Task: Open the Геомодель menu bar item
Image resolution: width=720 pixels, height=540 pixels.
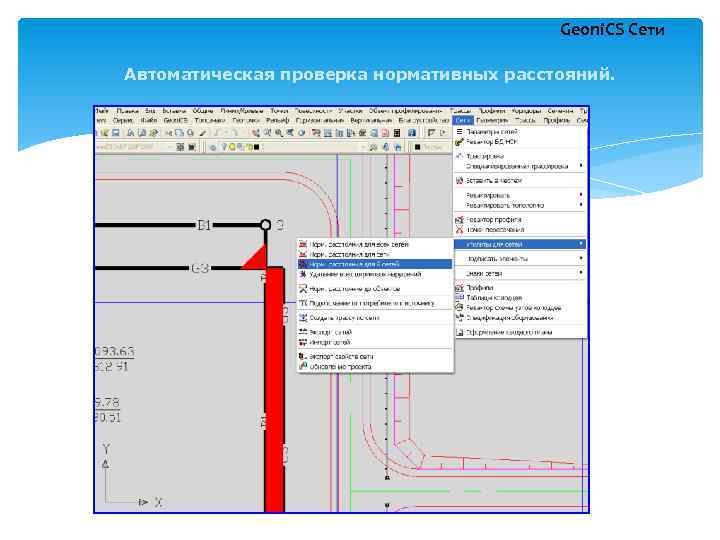Action: [x=492, y=120]
